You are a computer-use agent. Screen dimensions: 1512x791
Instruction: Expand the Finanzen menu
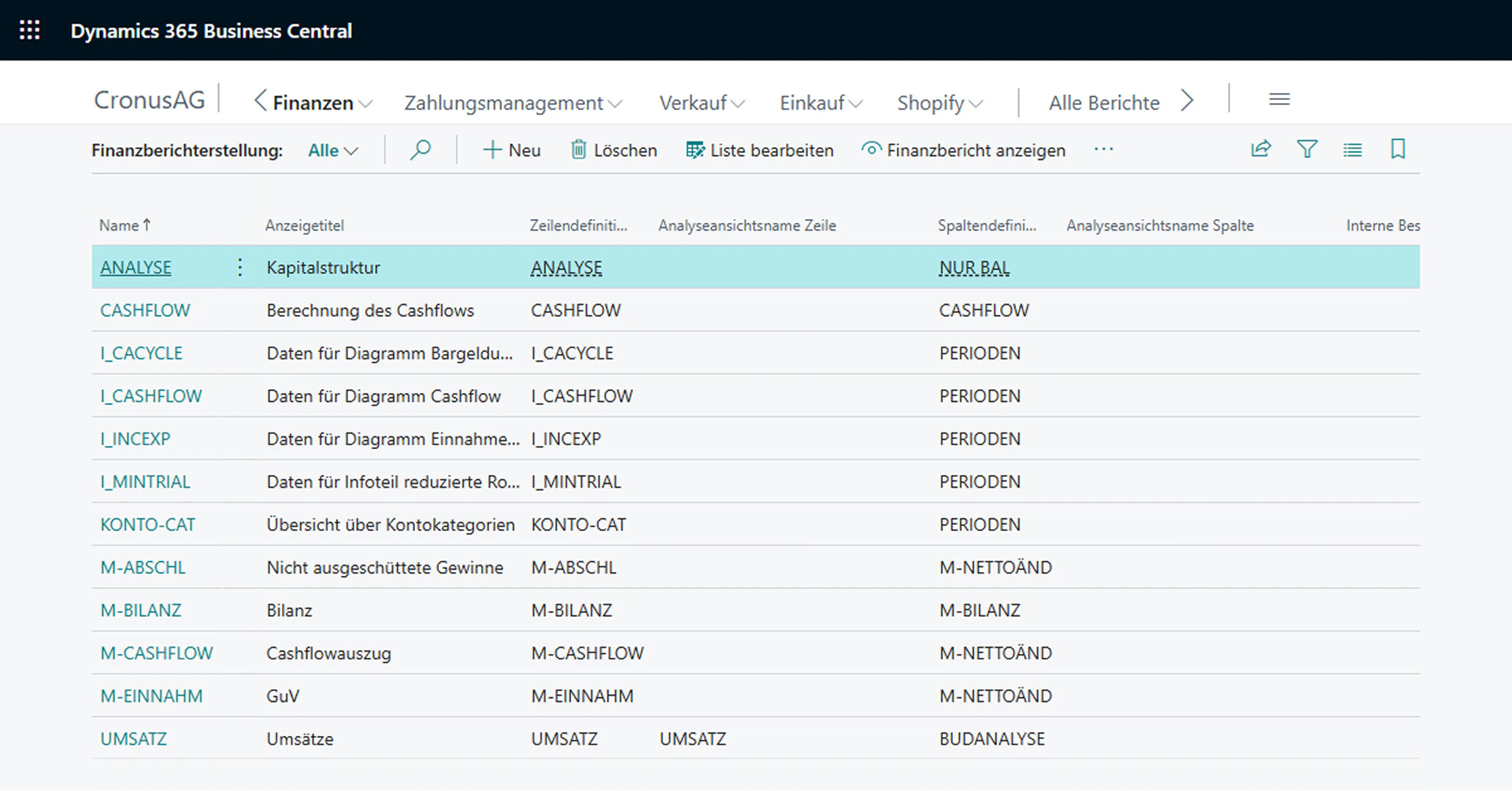tap(323, 102)
